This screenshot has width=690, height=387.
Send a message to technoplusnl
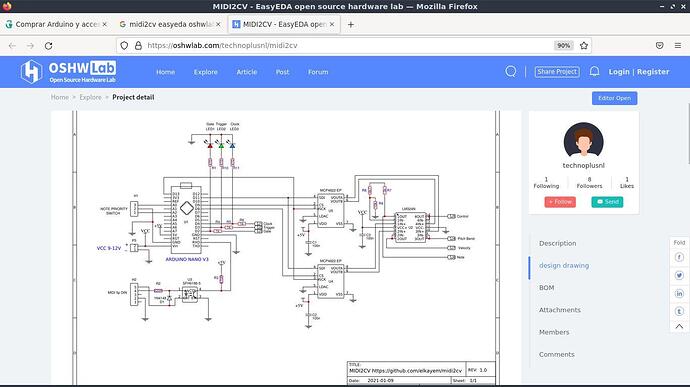click(x=607, y=202)
